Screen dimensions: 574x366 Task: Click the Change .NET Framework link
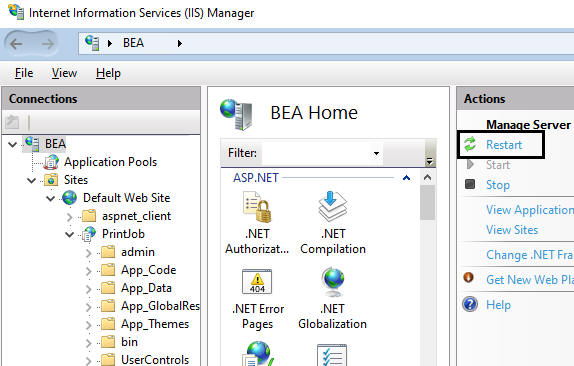click(x=530, y=255)
